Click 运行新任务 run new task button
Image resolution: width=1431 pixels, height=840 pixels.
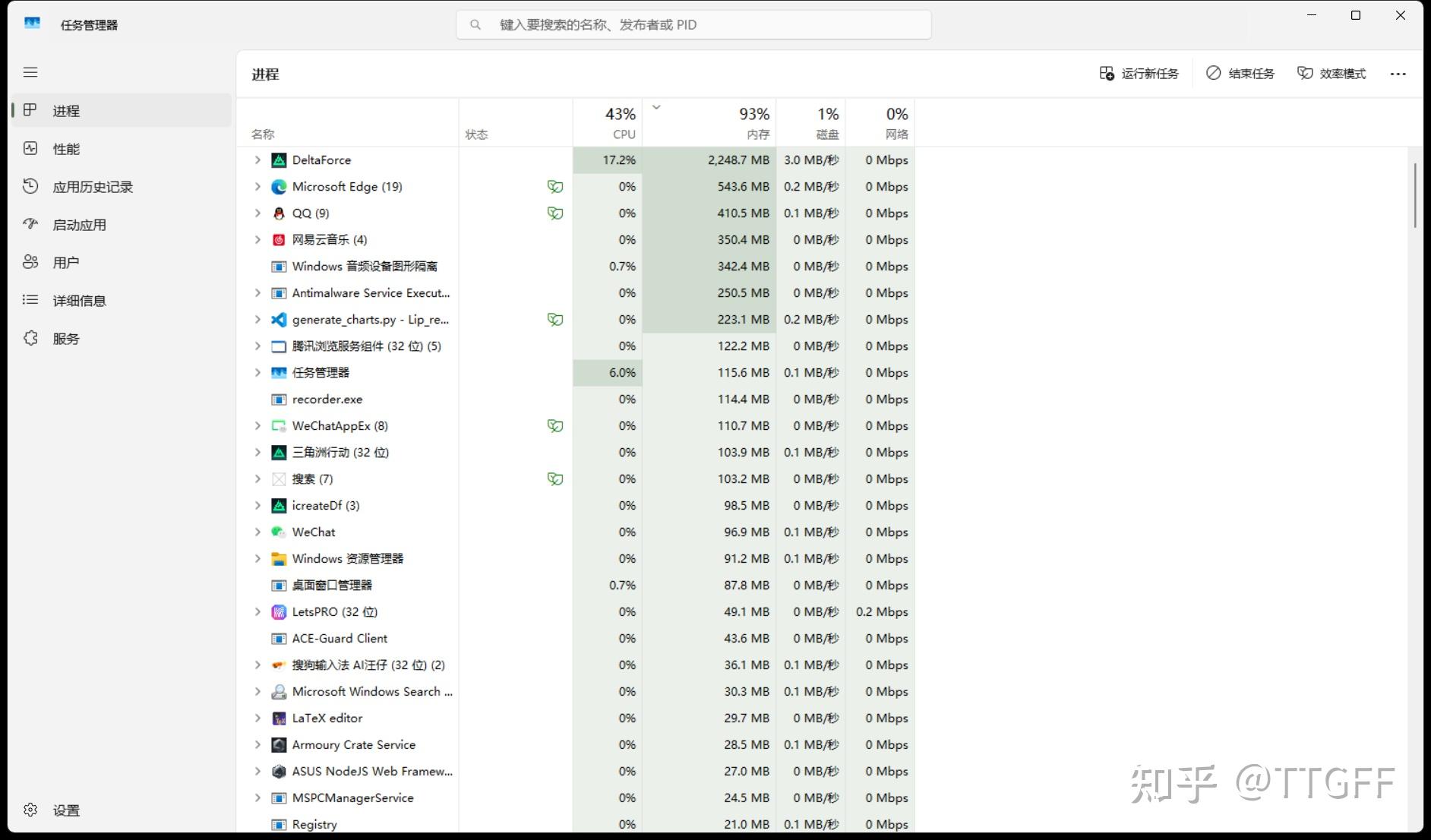coord(1139,74)
